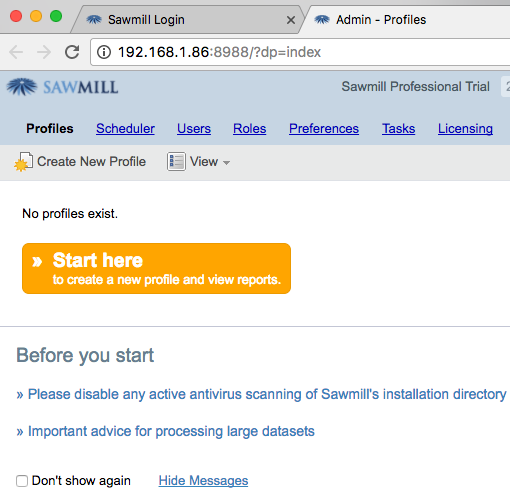
Task: Reload the page with the refresh icon
Action: click(x=72, y=52)
